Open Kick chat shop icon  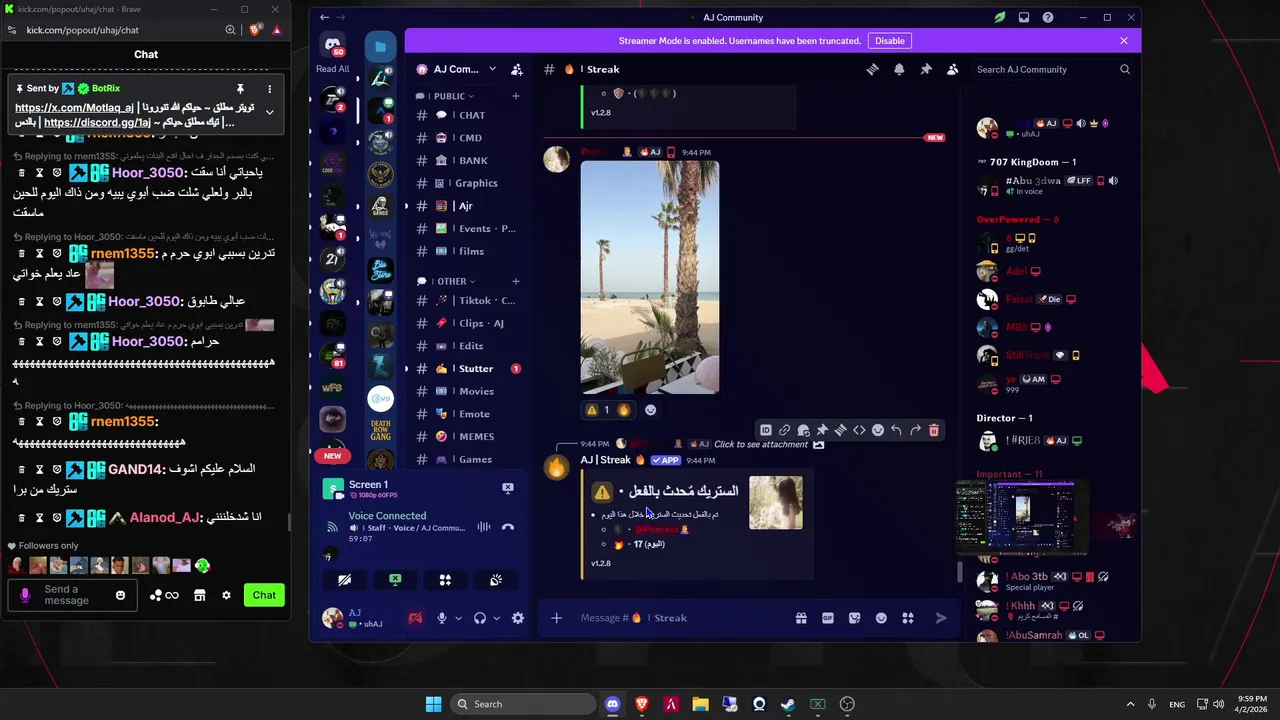point(199,595)
